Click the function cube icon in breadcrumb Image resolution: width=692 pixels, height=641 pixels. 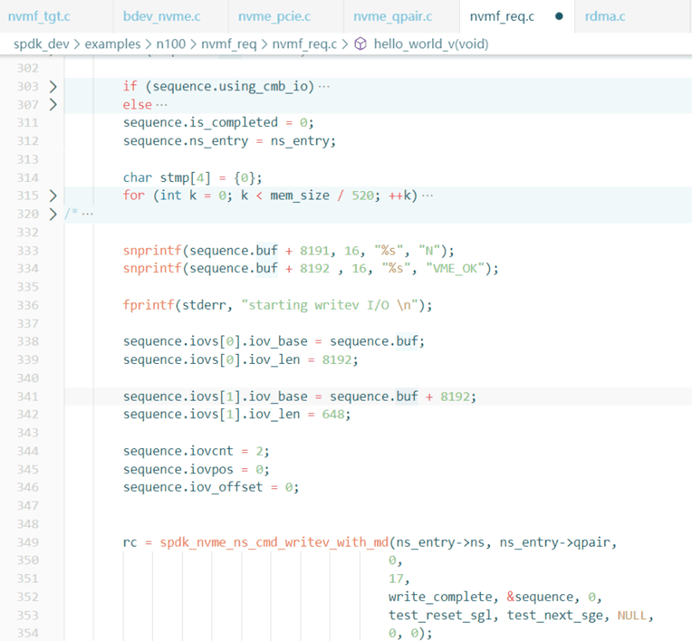coord(361,44)
